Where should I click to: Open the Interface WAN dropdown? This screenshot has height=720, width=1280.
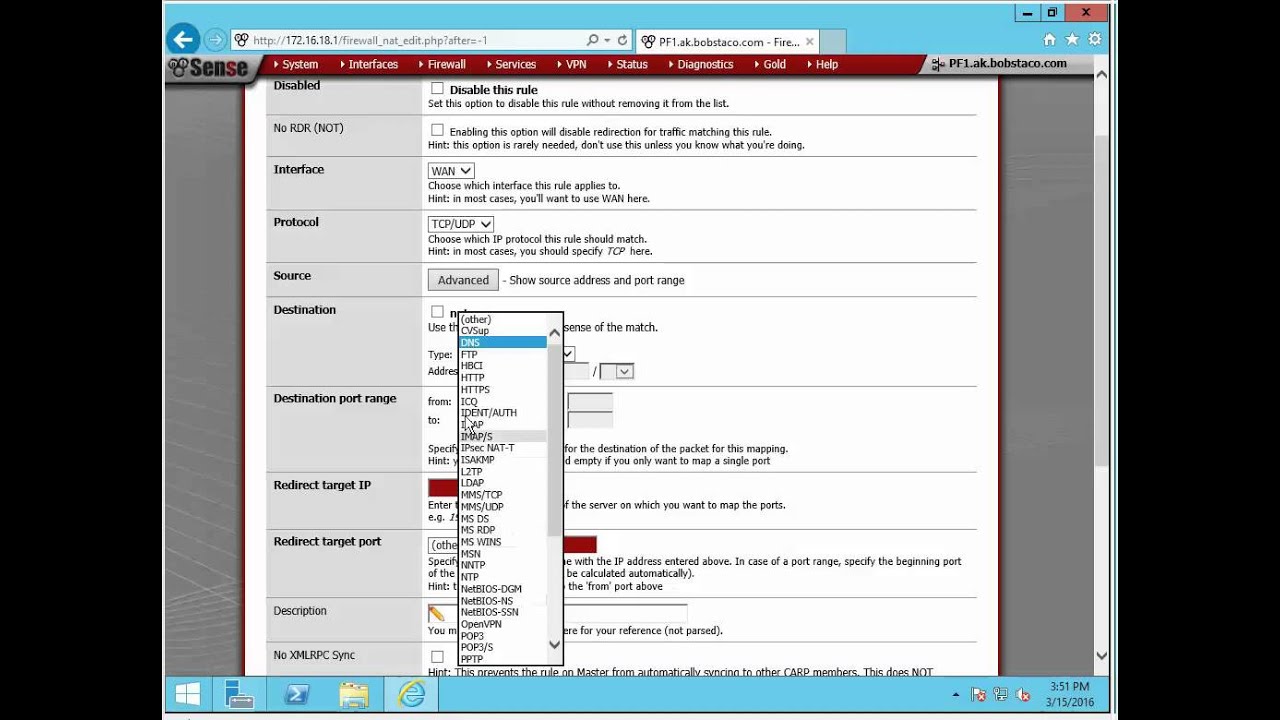(451, 171)
